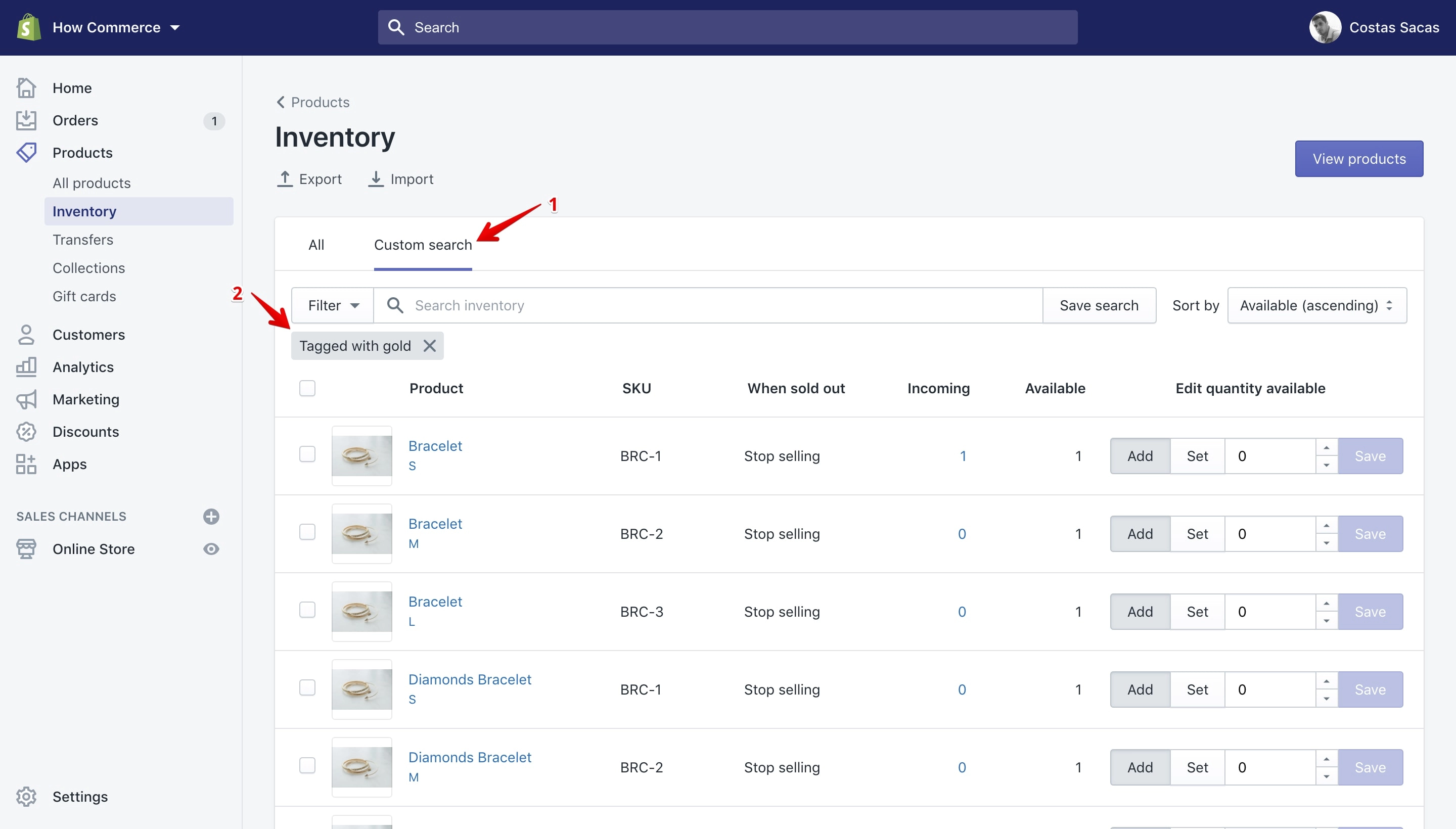Increase quantity stepper for Diamonds Bracelet S

point(1327,681)
